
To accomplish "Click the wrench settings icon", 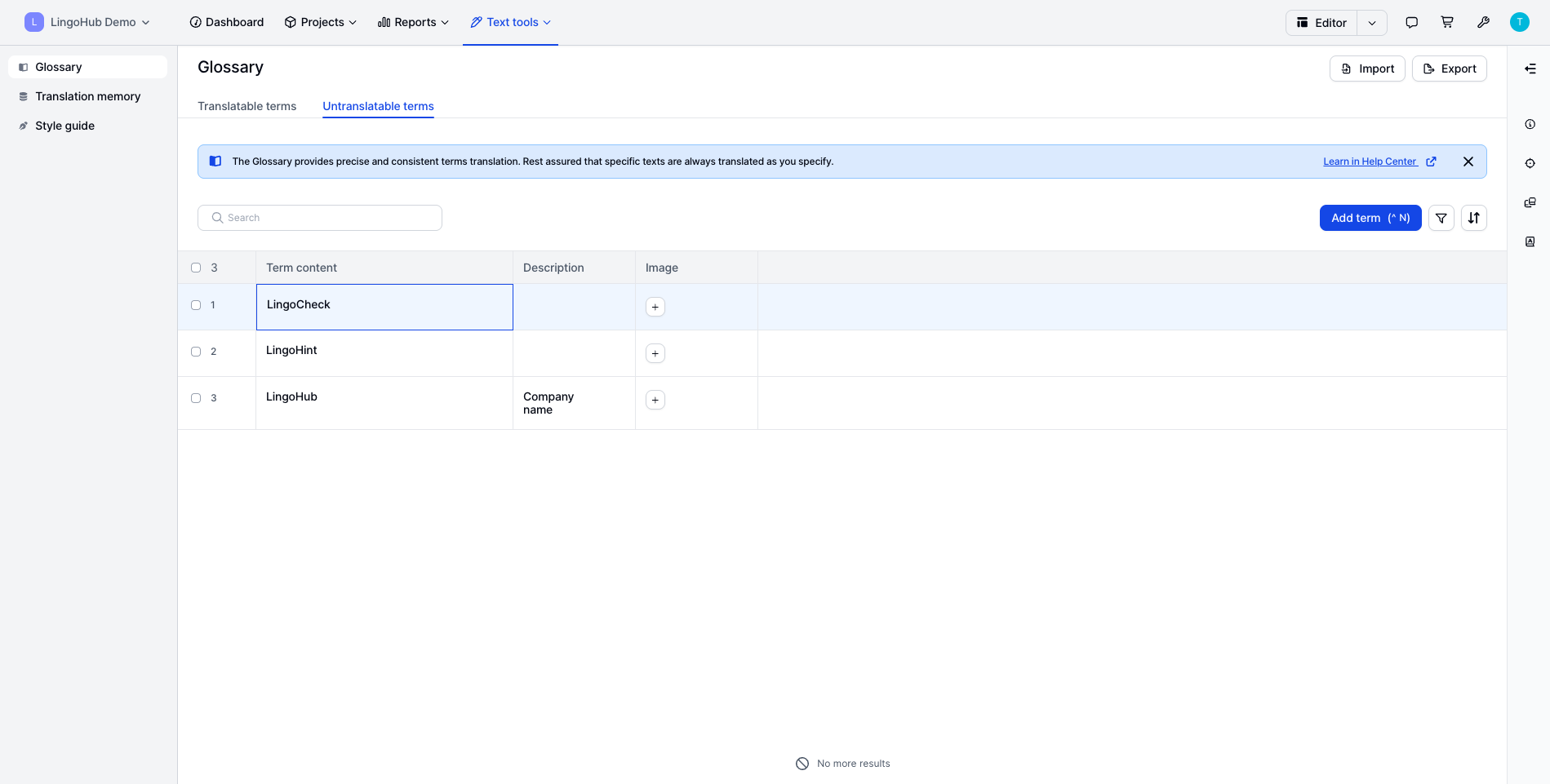I will tap(1483, 22).
